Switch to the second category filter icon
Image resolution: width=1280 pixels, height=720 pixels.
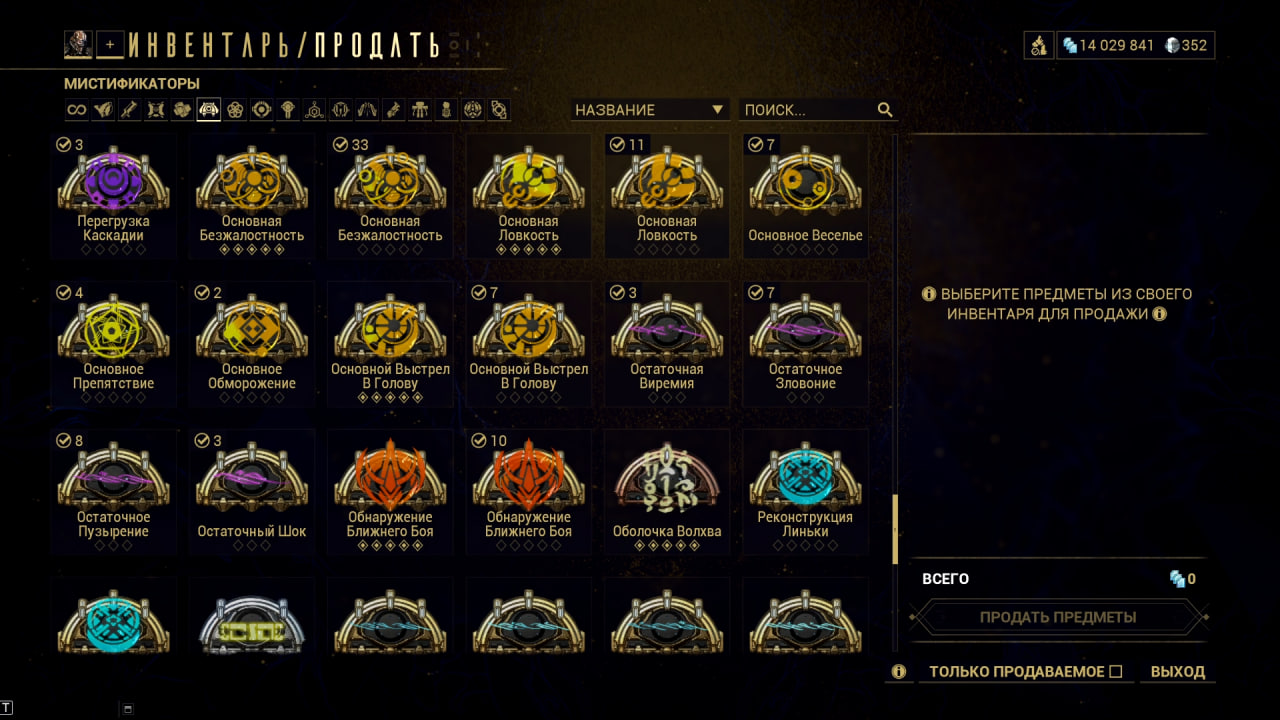pos(102,110)
